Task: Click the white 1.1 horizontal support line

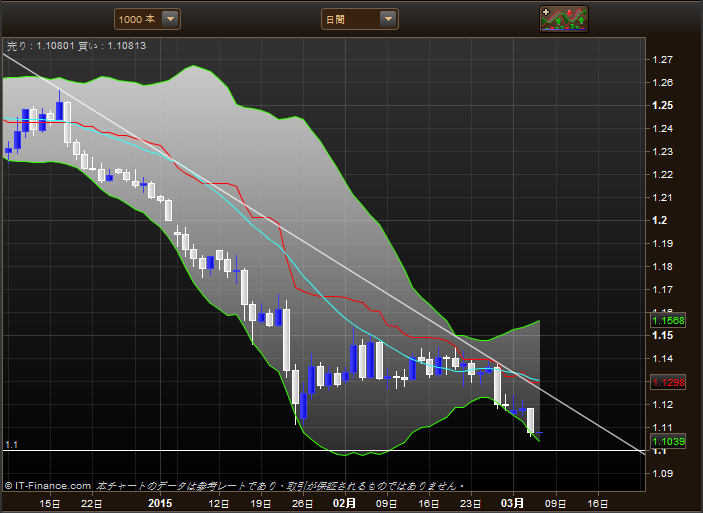Action: pos(324,450)
